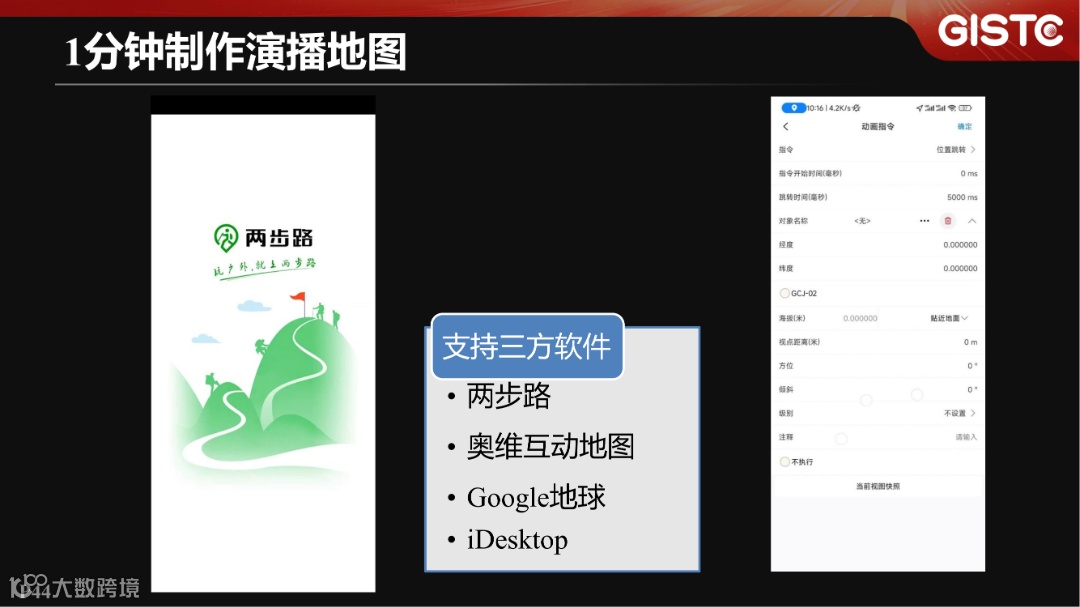Click the 注释 请输入 field

coord(966,438)
